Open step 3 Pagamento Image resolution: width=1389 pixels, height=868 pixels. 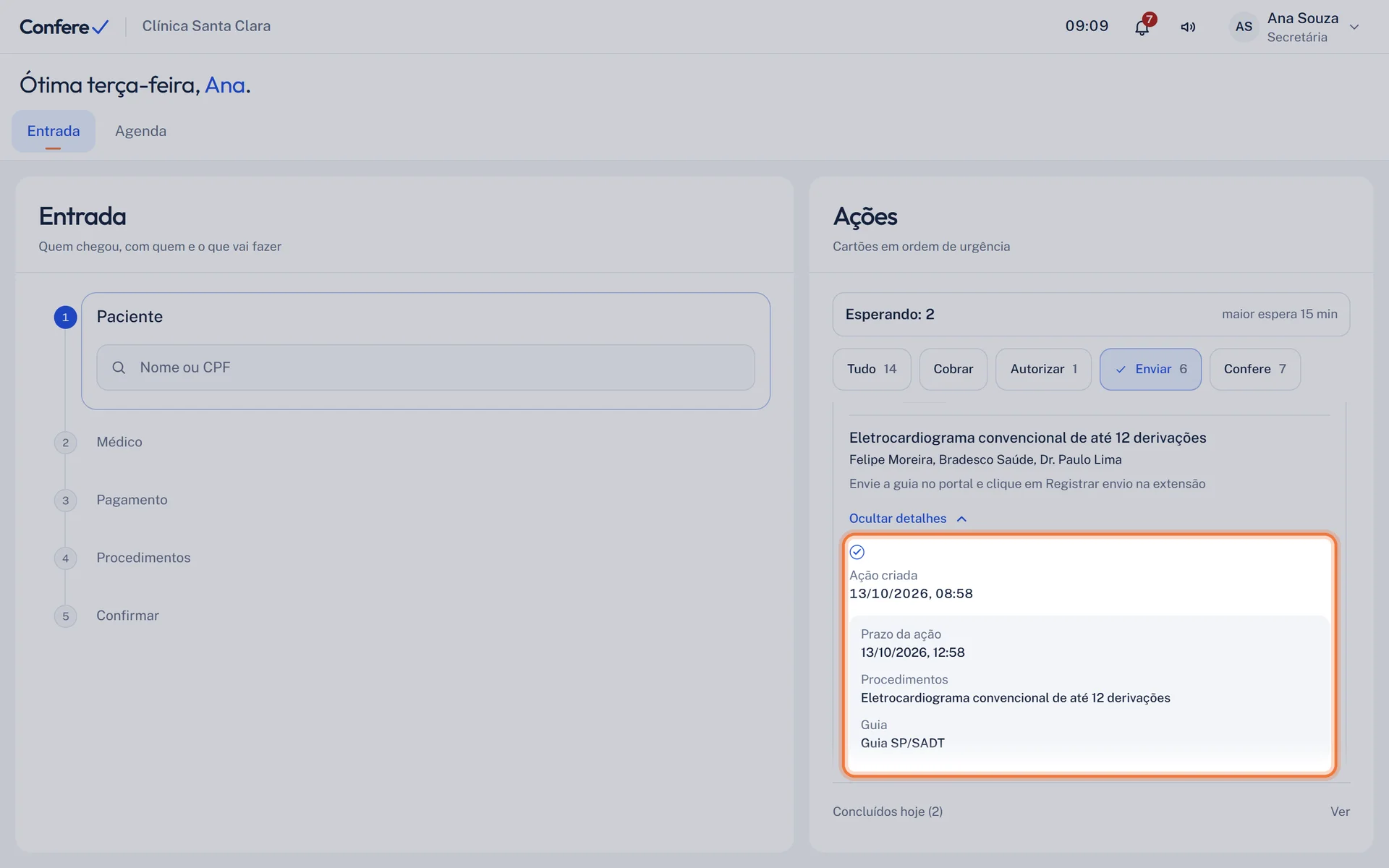coord(132,500)
